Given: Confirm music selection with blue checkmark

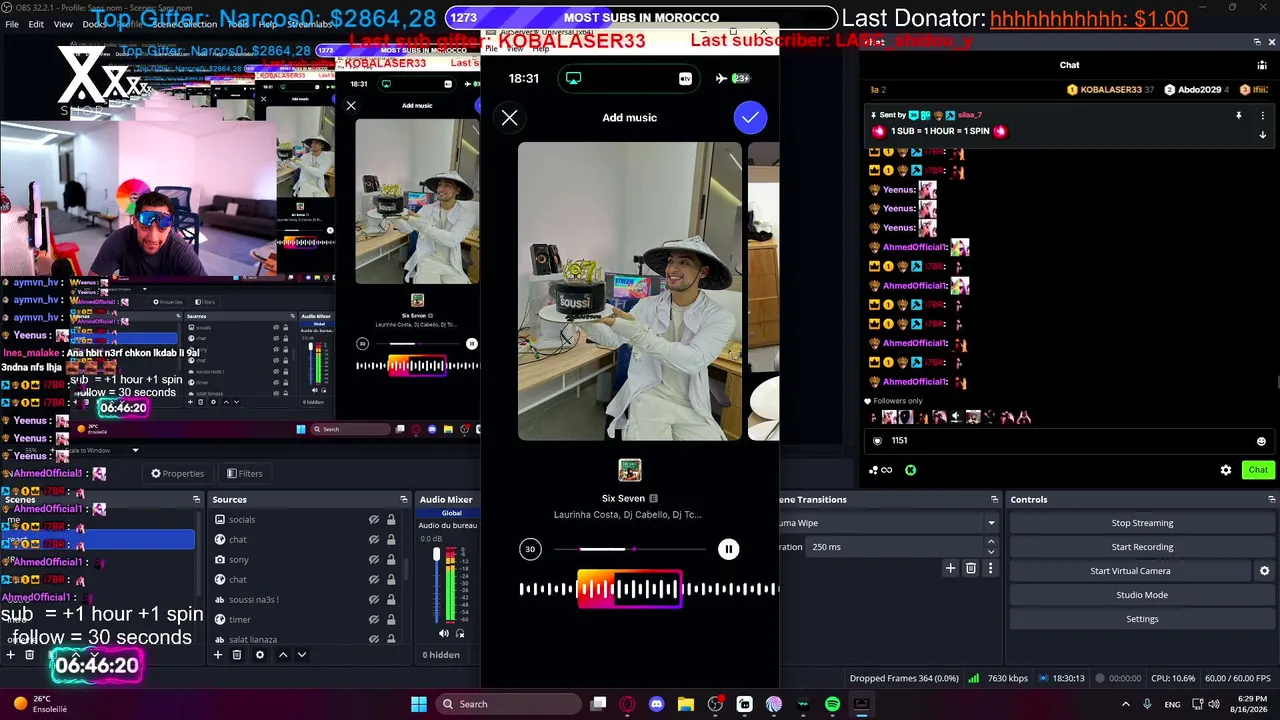Looking at the screenshot, I should (x=750, y=118).
